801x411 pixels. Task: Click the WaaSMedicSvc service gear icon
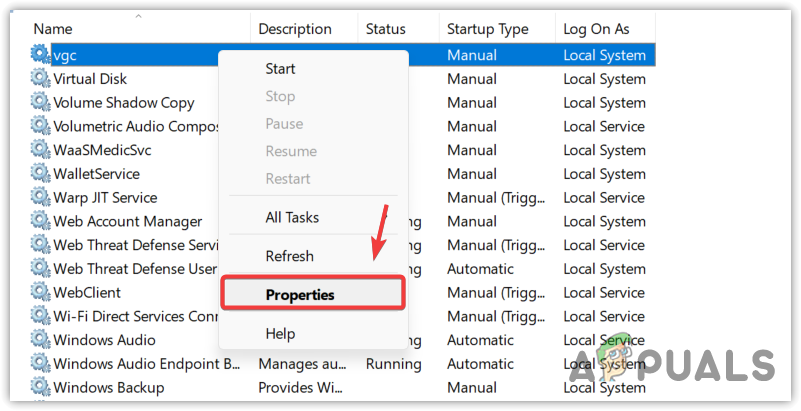pyautogui.click(x=40, y=150)
